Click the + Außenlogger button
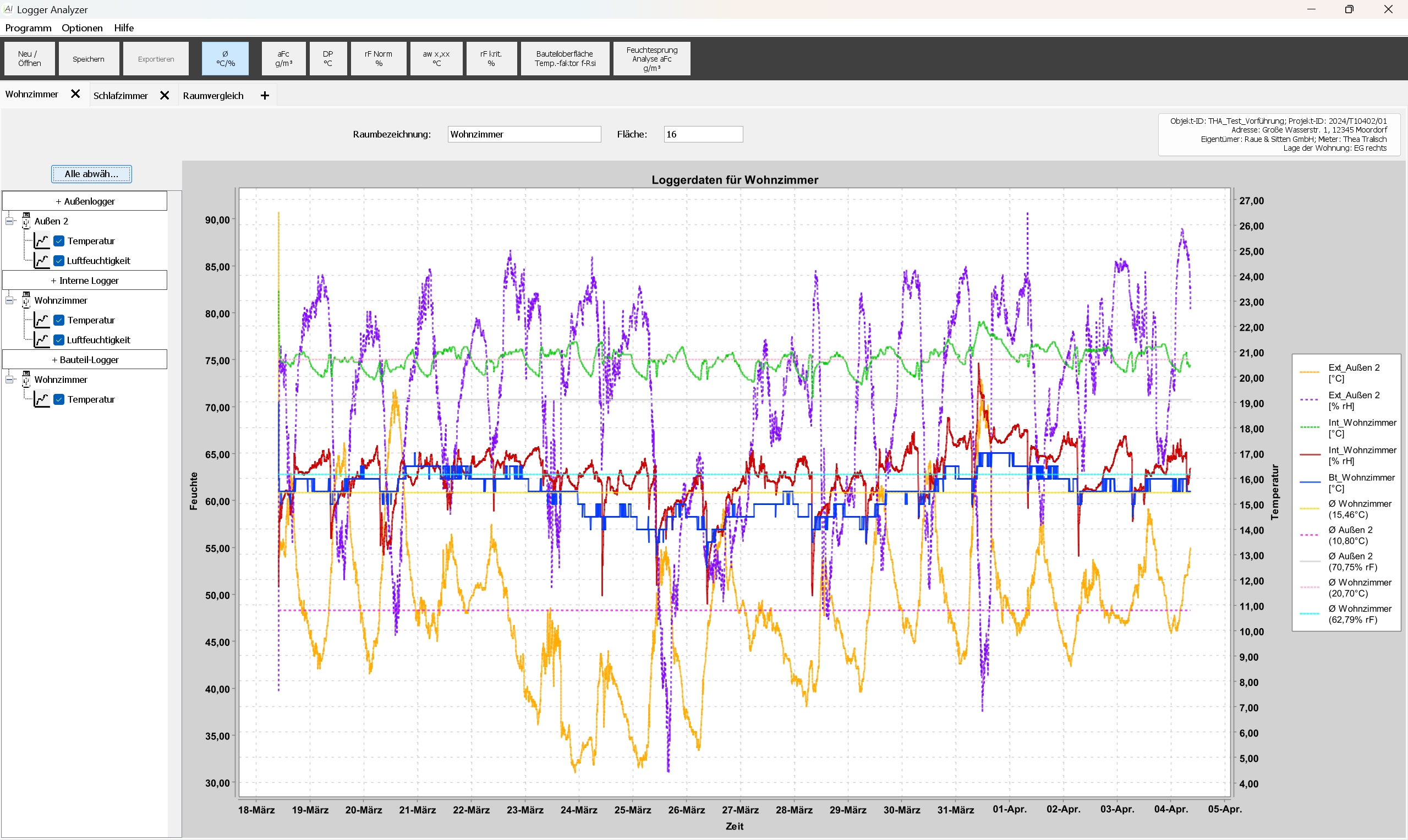The height and width of the screenshot is (840, 1408). coord(85,201)
